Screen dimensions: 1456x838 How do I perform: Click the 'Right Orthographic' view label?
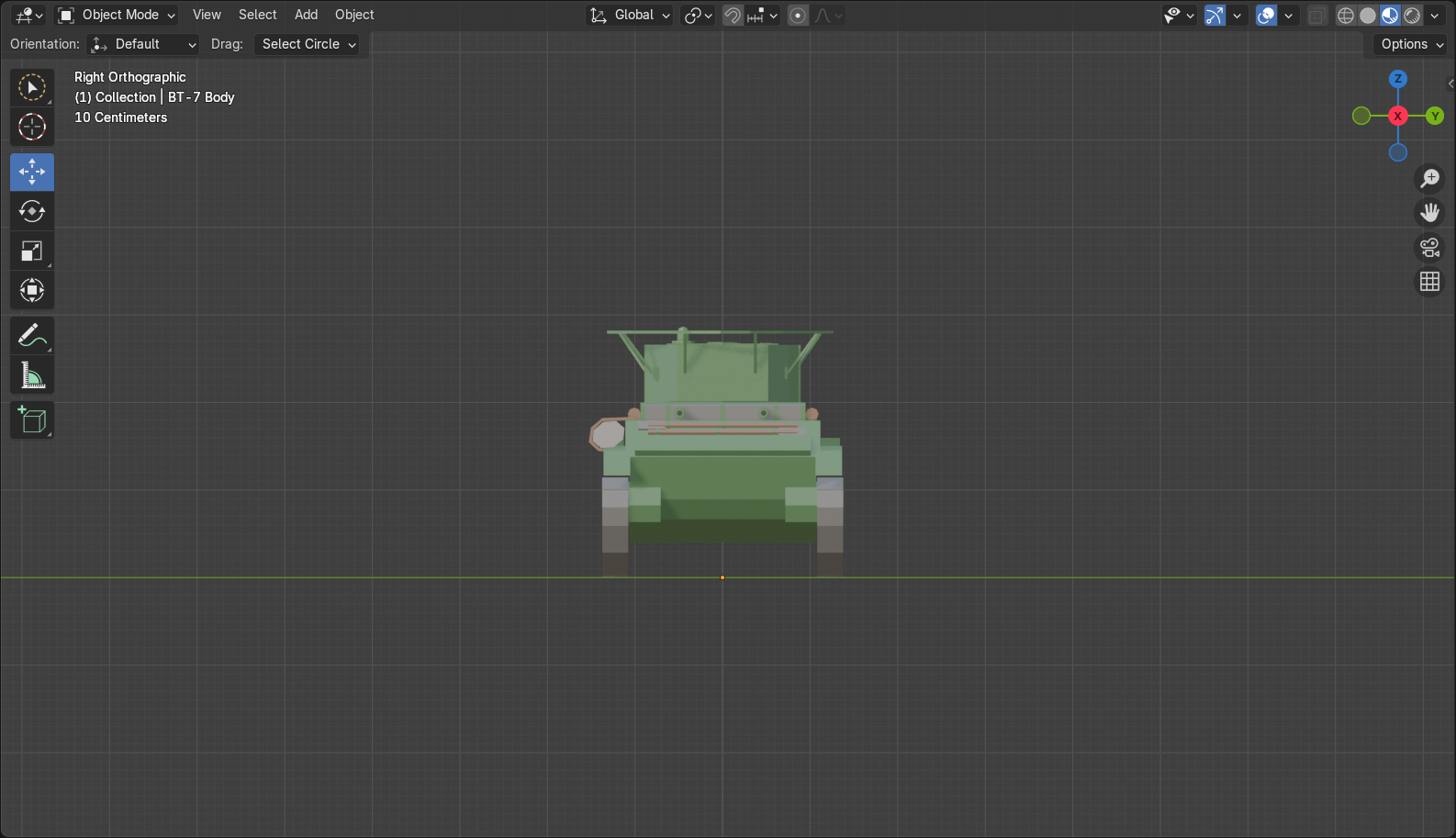tap(130, 77)
